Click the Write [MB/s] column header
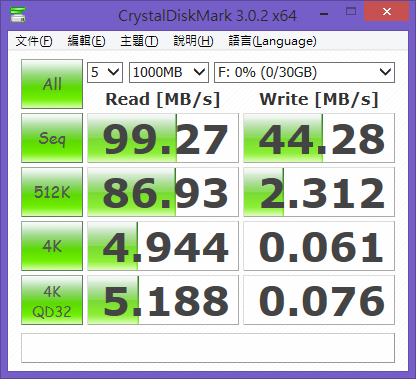Viewport: 416px width, 380px height. [x=319, y=99]
